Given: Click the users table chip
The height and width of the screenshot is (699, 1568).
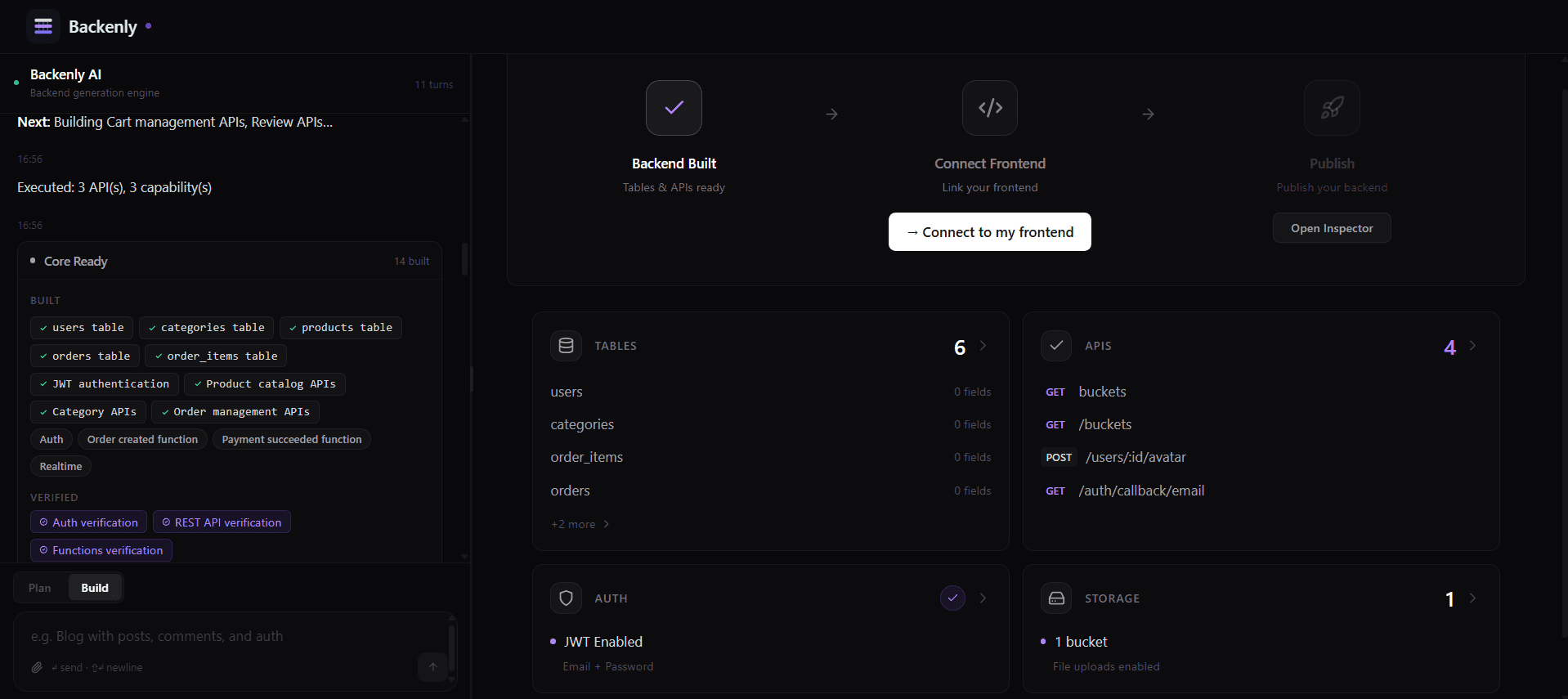Looking at the screenshot, I should tap(82, 328).
